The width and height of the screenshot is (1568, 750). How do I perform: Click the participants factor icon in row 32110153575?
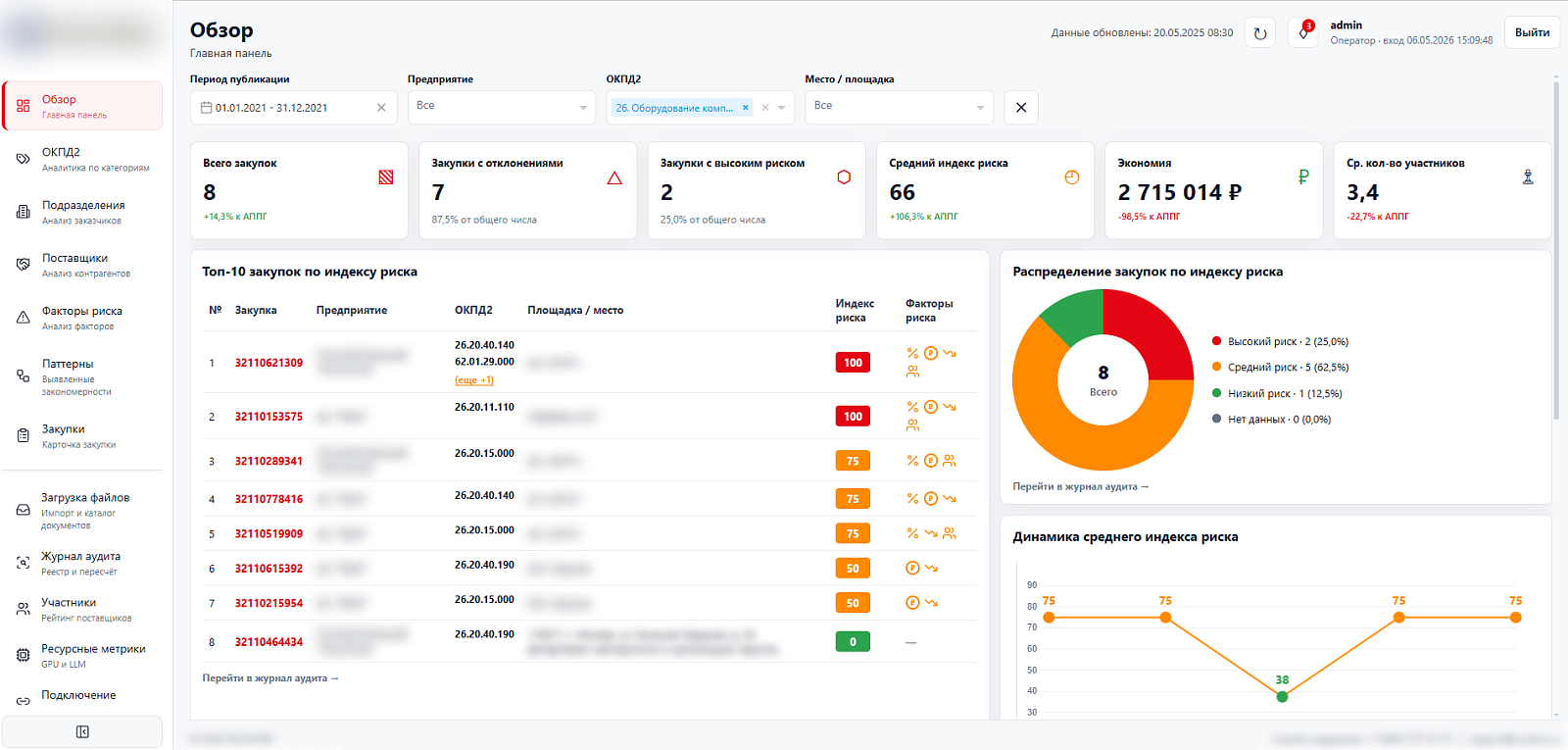point(912,425)
